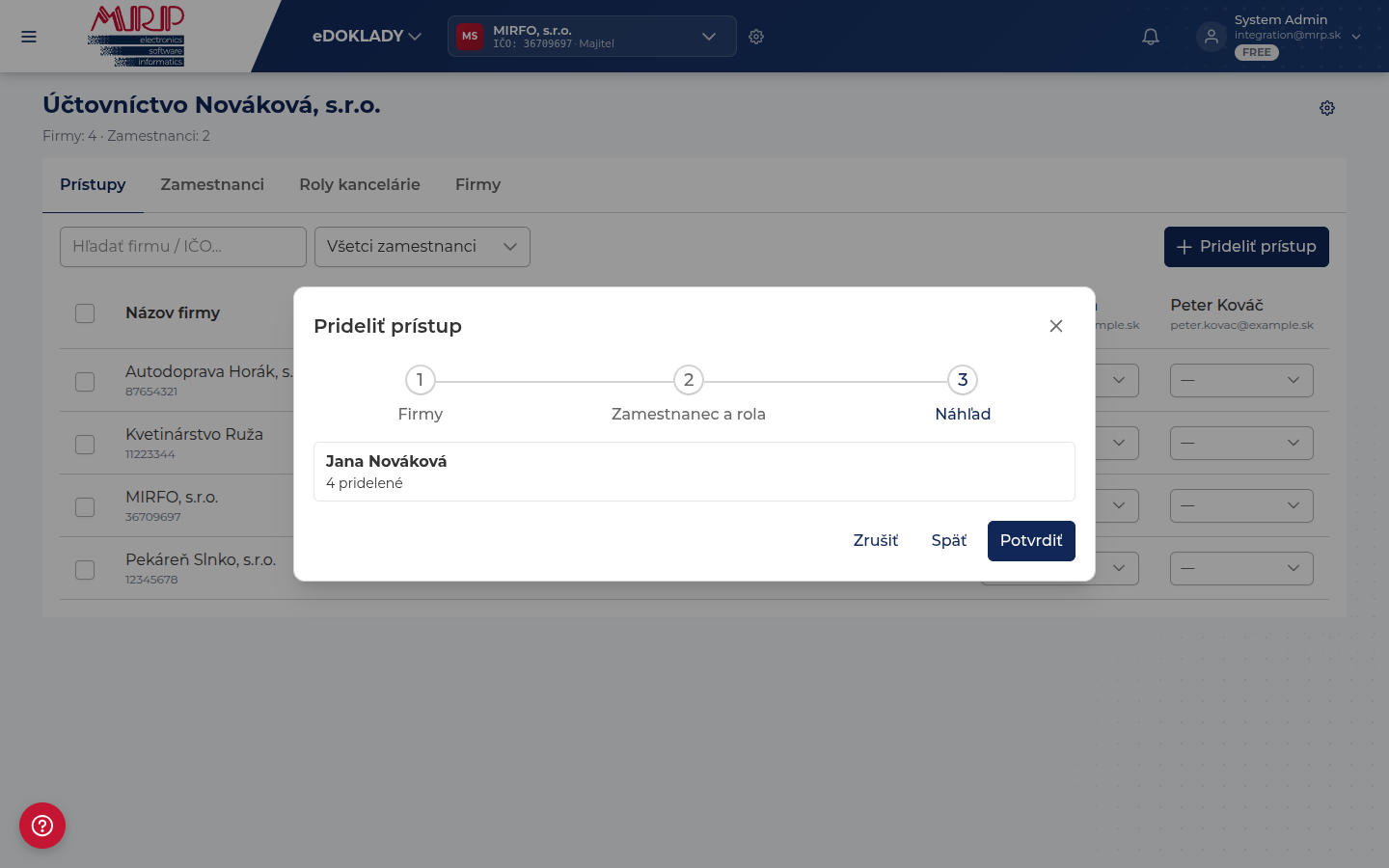Click the FREE plan badge
The height and width of the screenshot is (868, 1389).
pos(1257,53)
